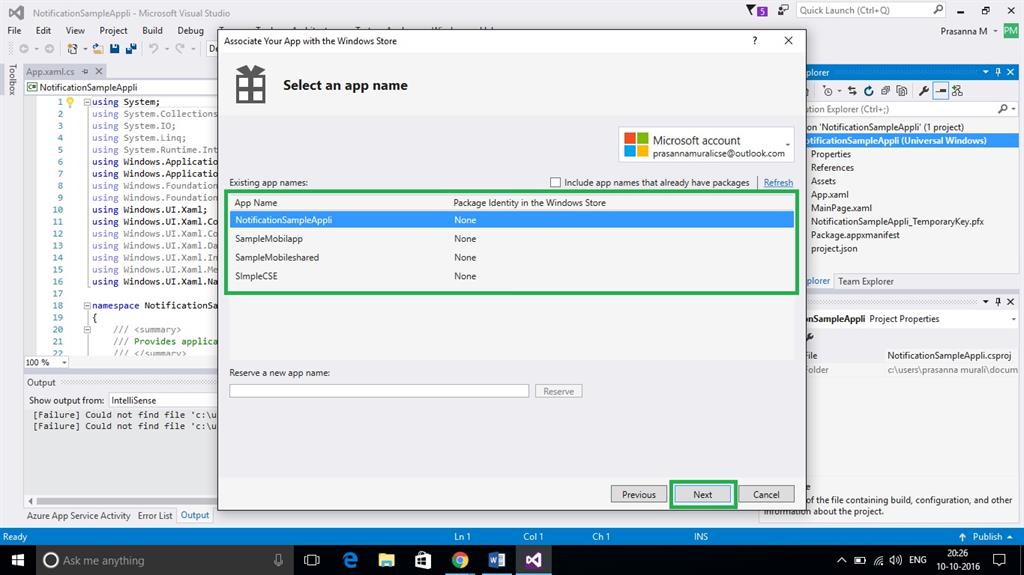Viewport: 1024px width, 575px height.
Task: Collapse the using directives block
Action: pyautogui.click(x=87, y=102)
